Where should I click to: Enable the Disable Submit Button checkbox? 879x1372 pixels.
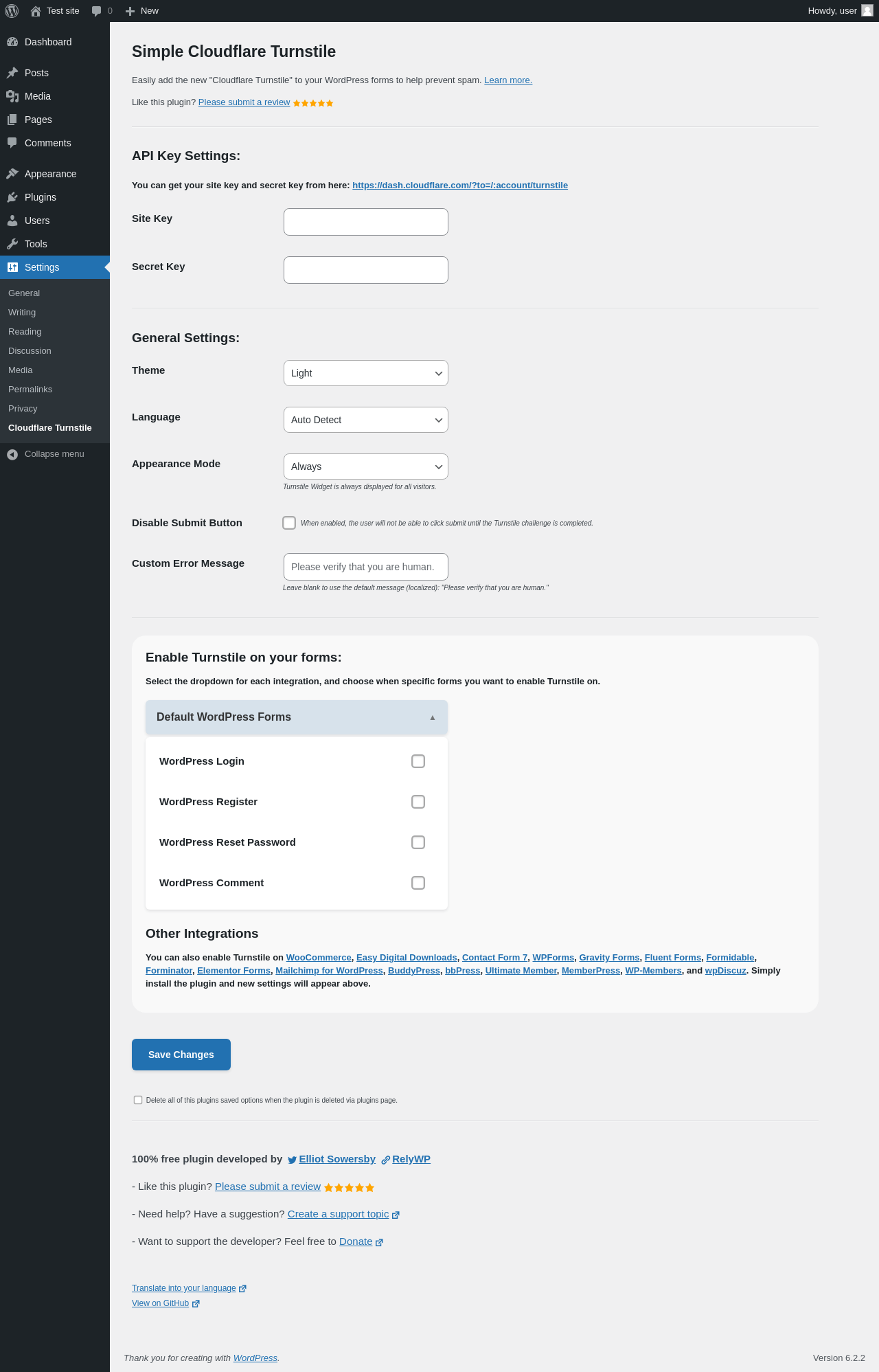(x=289, y=523)
